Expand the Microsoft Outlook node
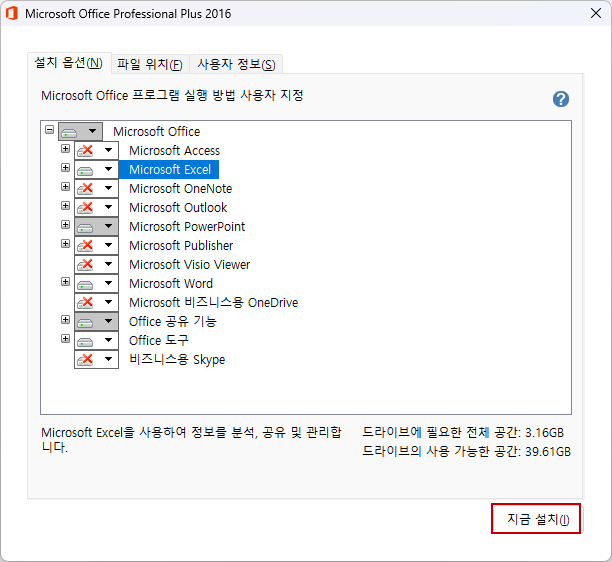Viewport: 612px width, 562px height. pyautogui.click(x=66, y=205)
